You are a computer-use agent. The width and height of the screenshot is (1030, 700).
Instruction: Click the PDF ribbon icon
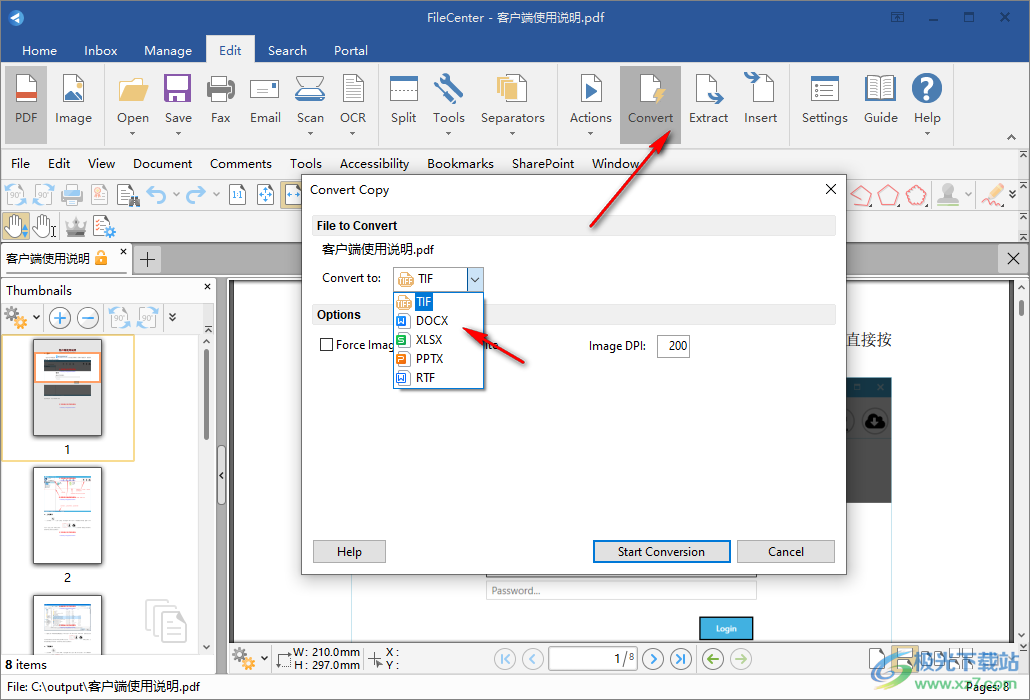tap(26, 89)
